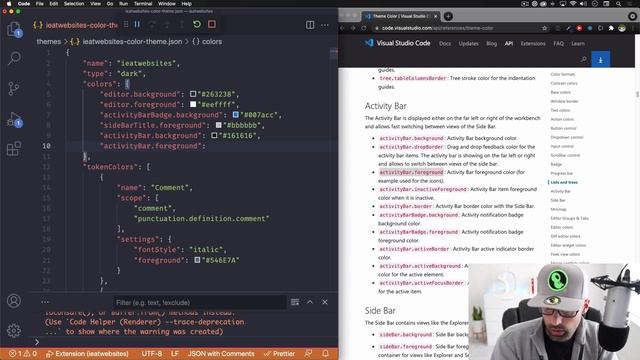Grab the debug toolbar drag handle
This screenshot has height=360, width=640.
coord(126,24)
